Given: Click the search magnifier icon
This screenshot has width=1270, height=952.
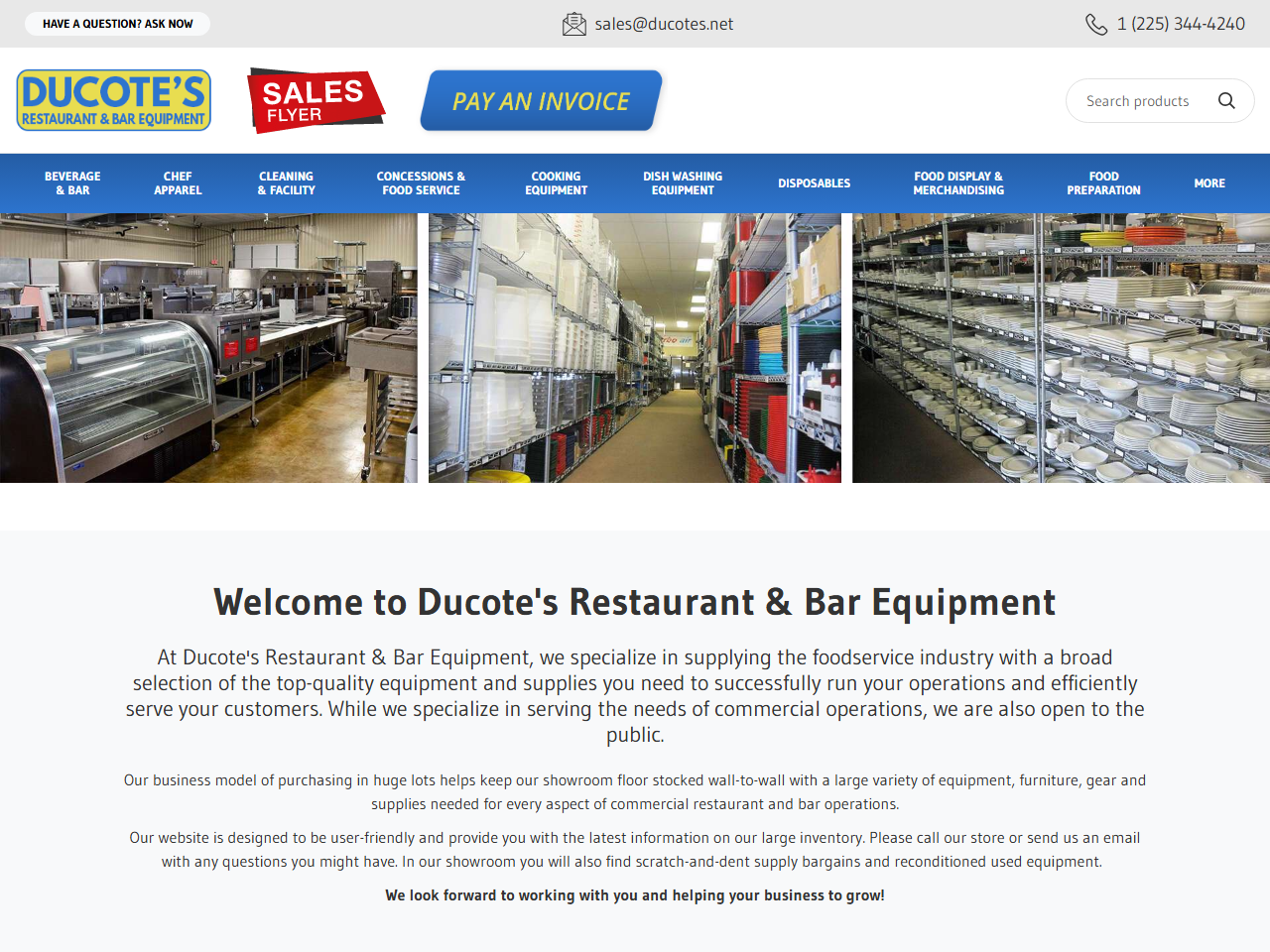Looking at the screenshot, I should click(x=1226, y=101).
